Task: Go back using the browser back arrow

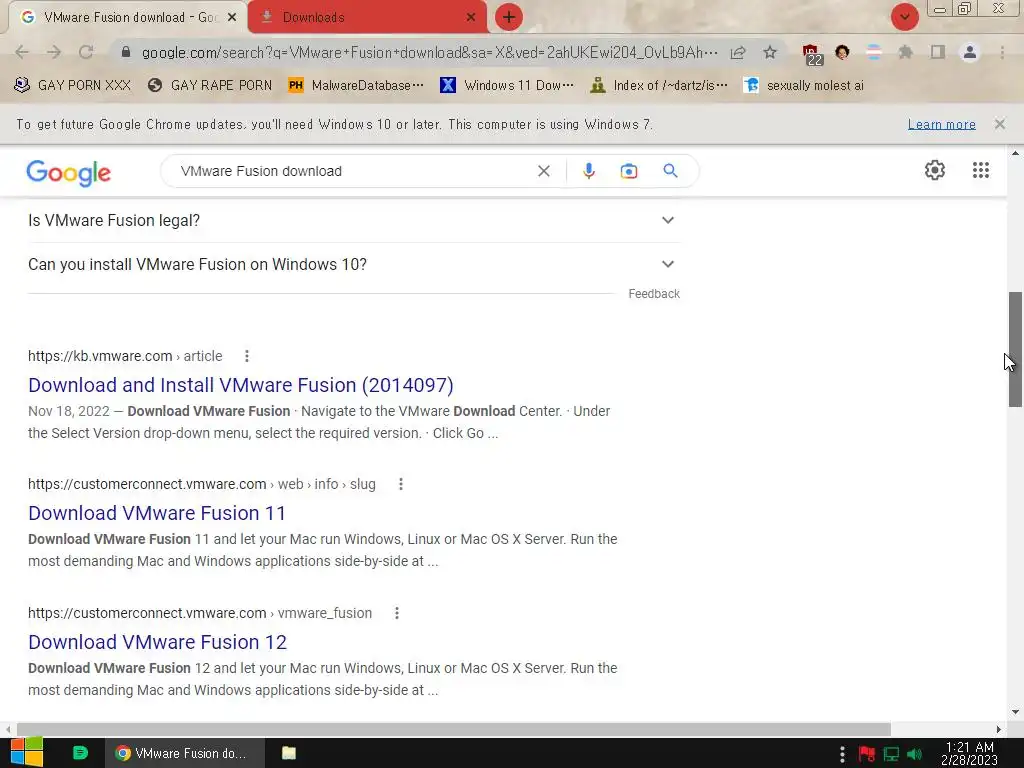Action: (x=22, y=52)
